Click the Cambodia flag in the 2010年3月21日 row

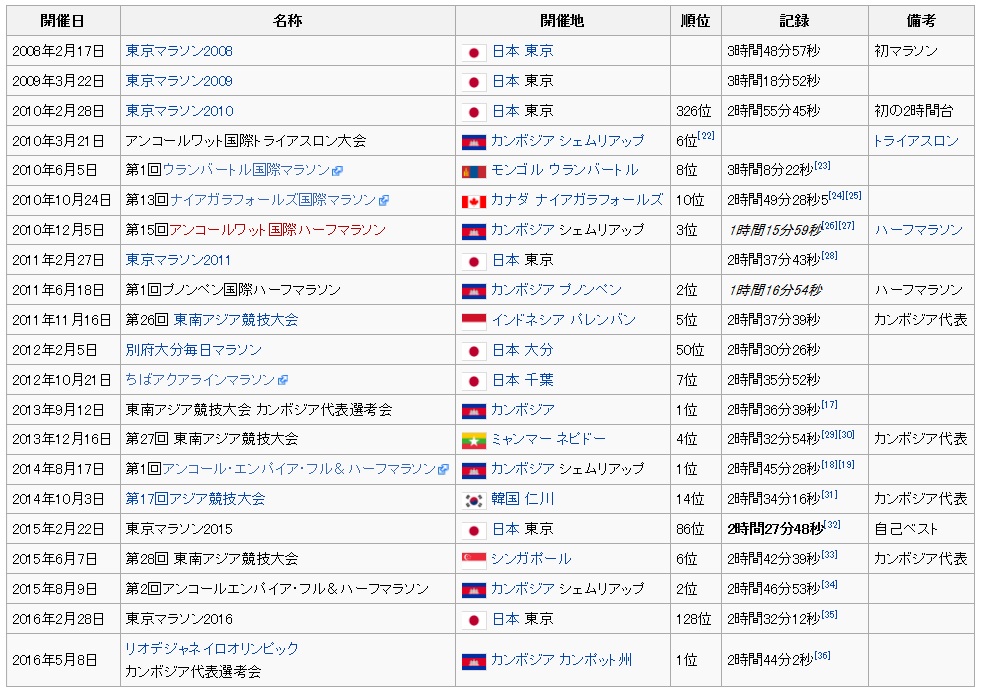(474, 142)
